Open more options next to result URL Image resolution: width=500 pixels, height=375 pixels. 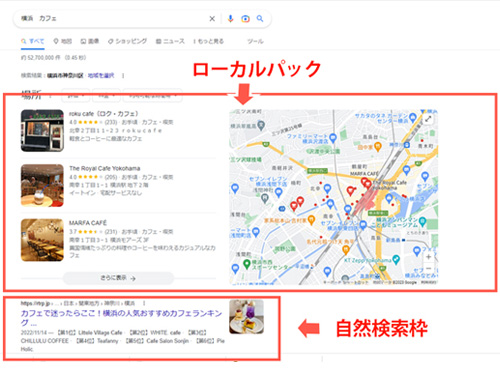pyautogui.click(x=144, y=303)
